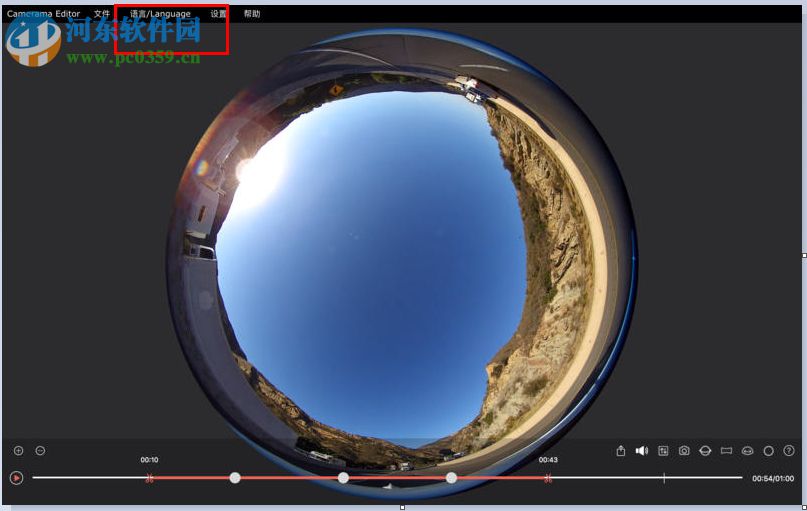Select the third keyframe dot on timeline
Viewport: 807px width, 511px height.
pos(451,478)
